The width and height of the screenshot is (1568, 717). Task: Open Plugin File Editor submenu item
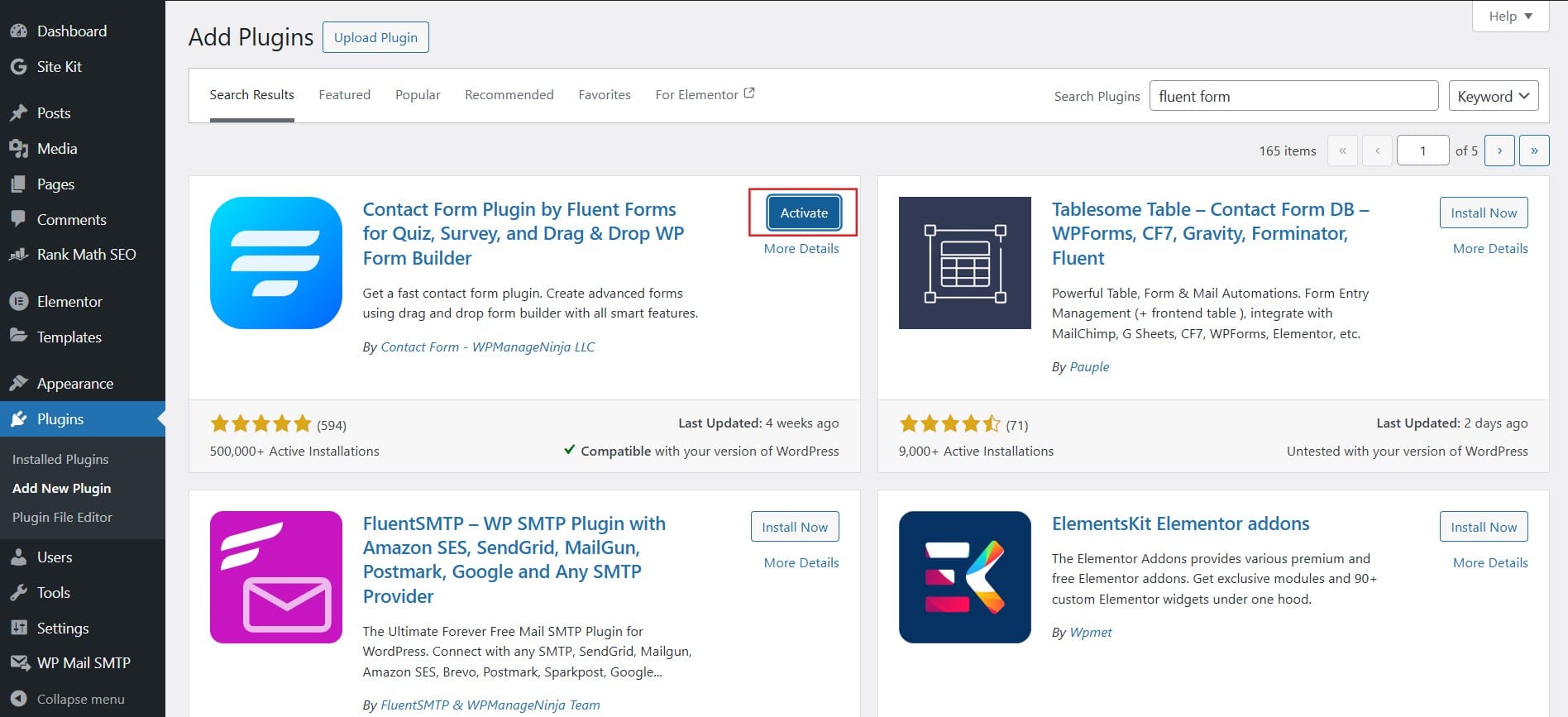(62, 517)
